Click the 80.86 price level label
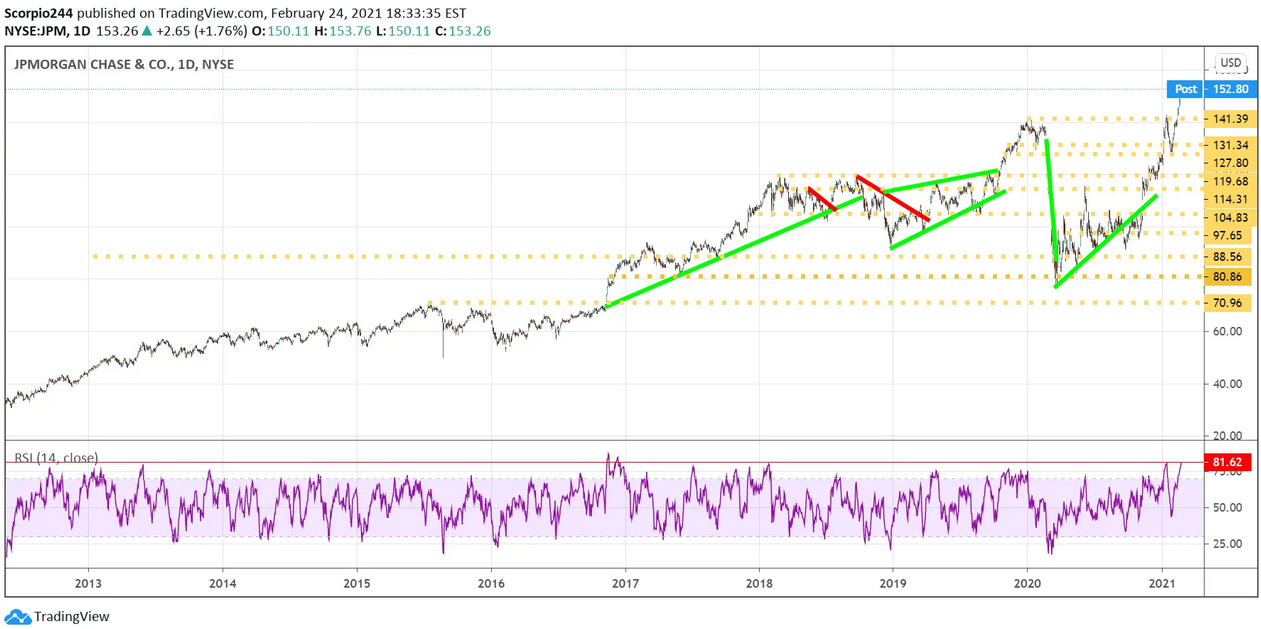Image resolution: width=1261 pixels, height=629 pixels. [1230, 276]
